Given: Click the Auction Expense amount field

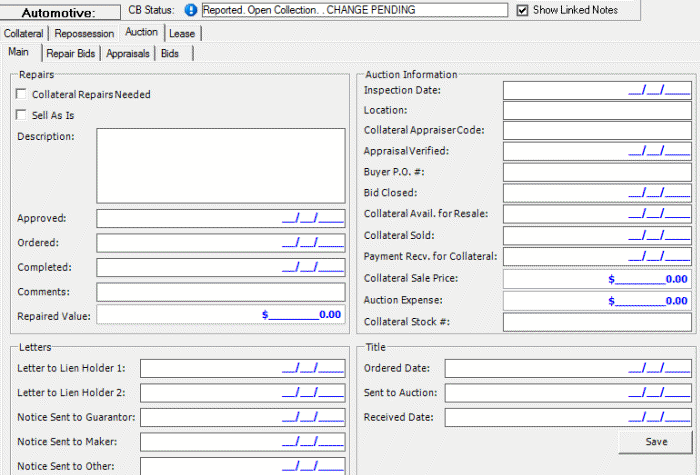Looking at the screenshot, I should [597, 300].
